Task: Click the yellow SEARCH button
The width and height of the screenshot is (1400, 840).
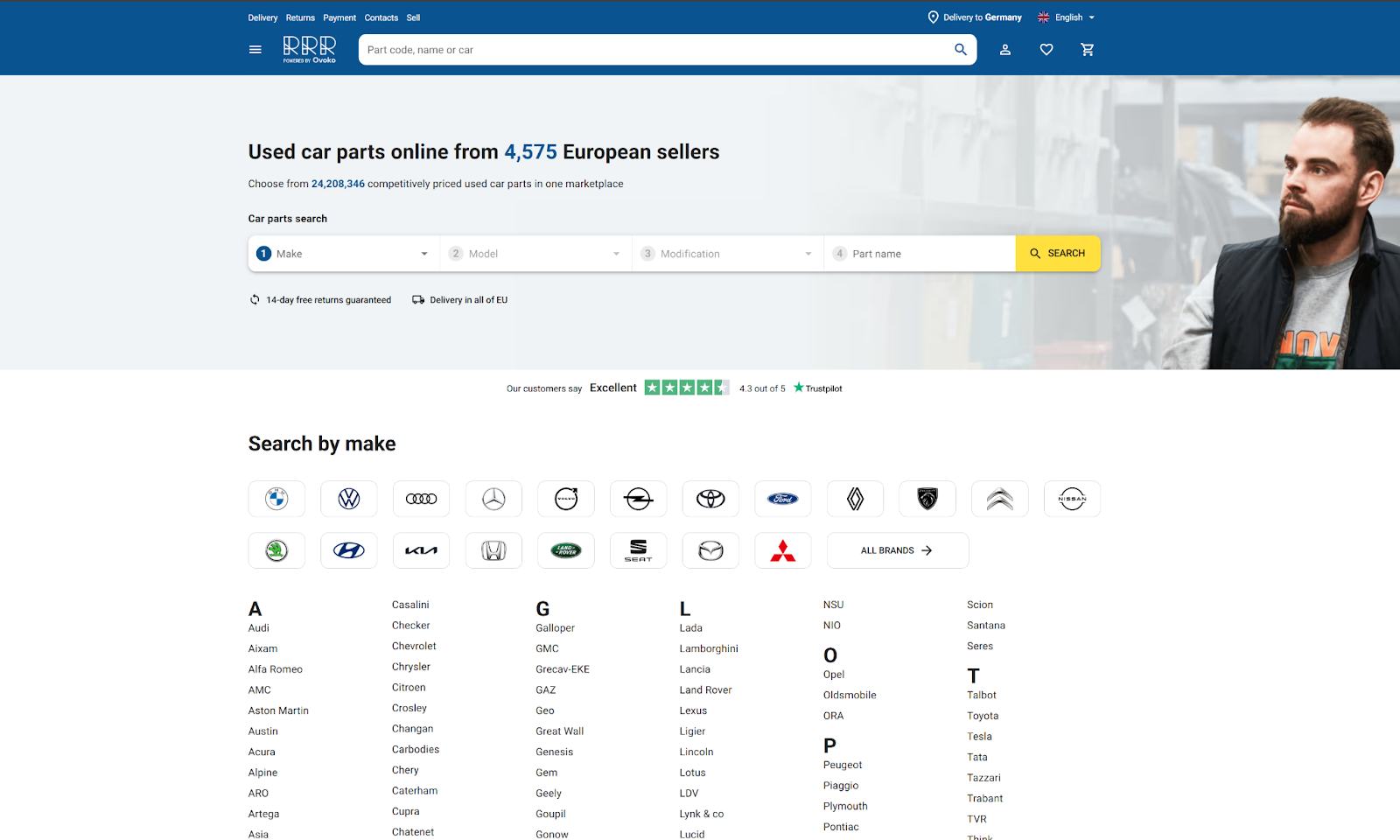Action: [1058, 254]
